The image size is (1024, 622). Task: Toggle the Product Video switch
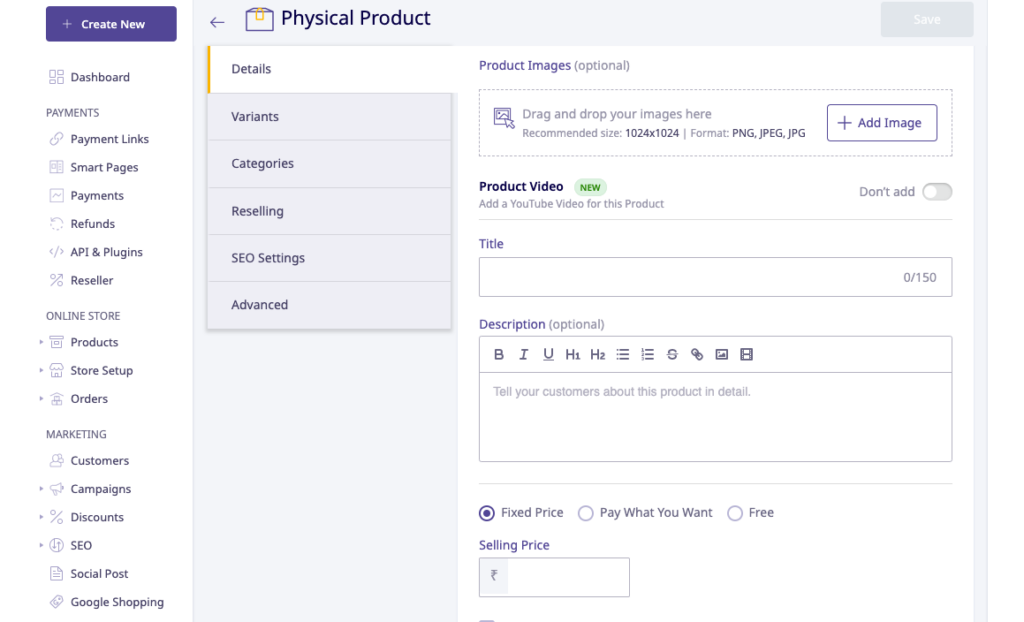coord(936,192)
